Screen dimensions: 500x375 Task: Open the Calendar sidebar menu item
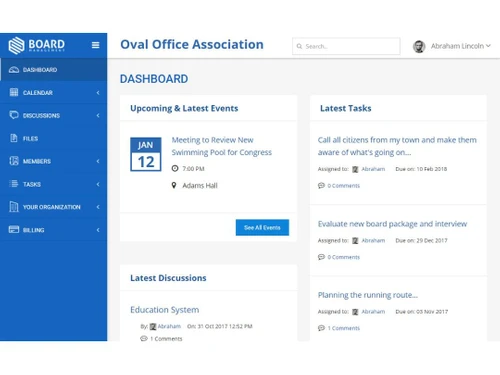pyautogui.click(x=54, y=92)
